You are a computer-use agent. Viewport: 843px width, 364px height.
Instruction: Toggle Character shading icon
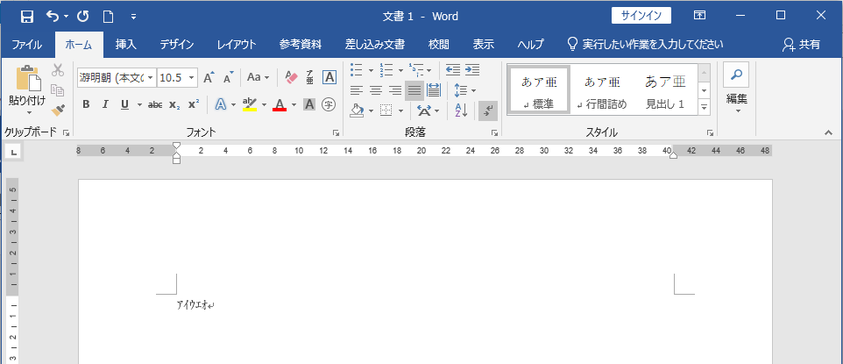(x=309, y=104)
